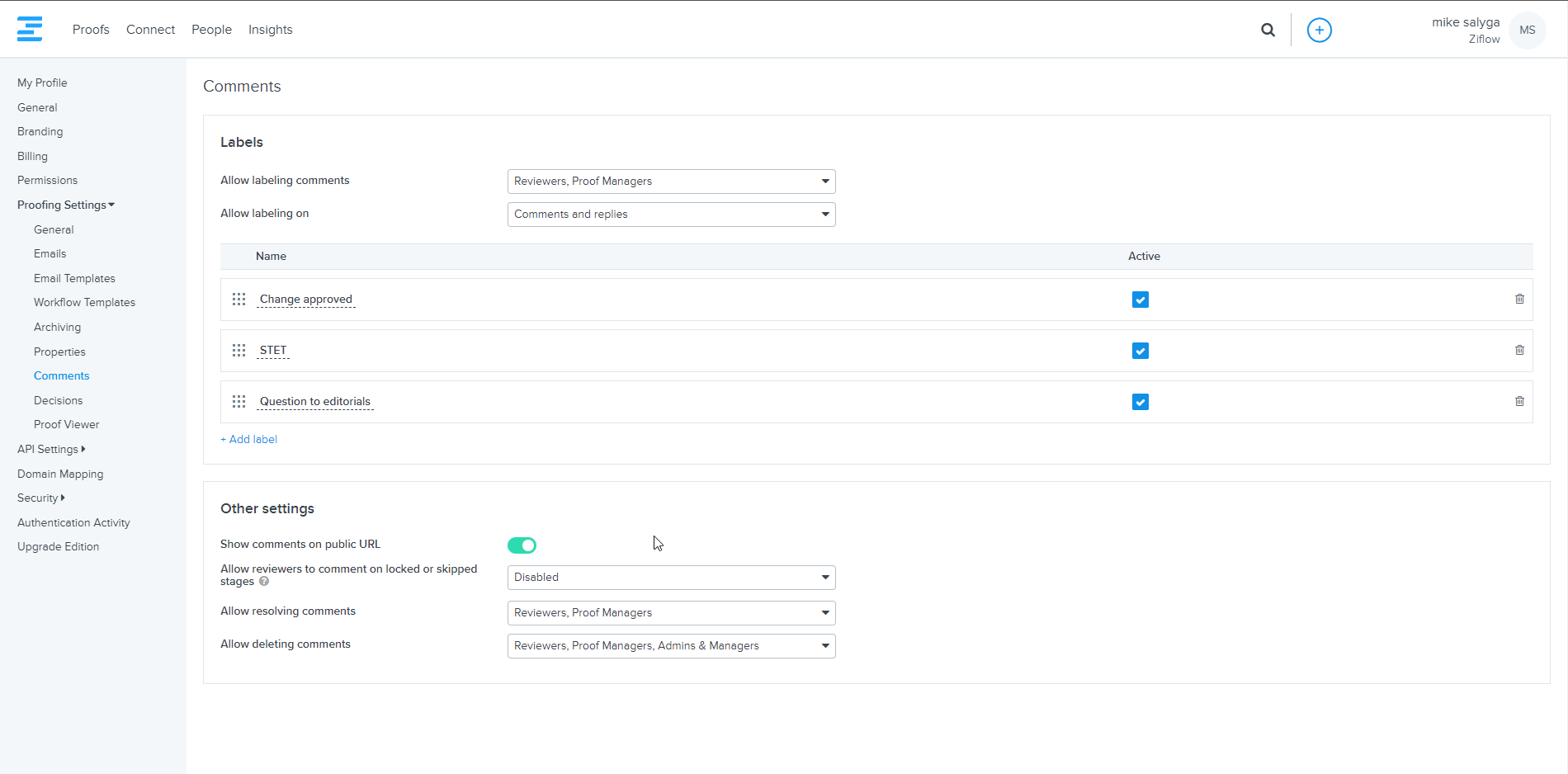The height and width of the screenshot is (774, 1568).
Task: Click the Ziflow logo icon
Action: (30, 29)
